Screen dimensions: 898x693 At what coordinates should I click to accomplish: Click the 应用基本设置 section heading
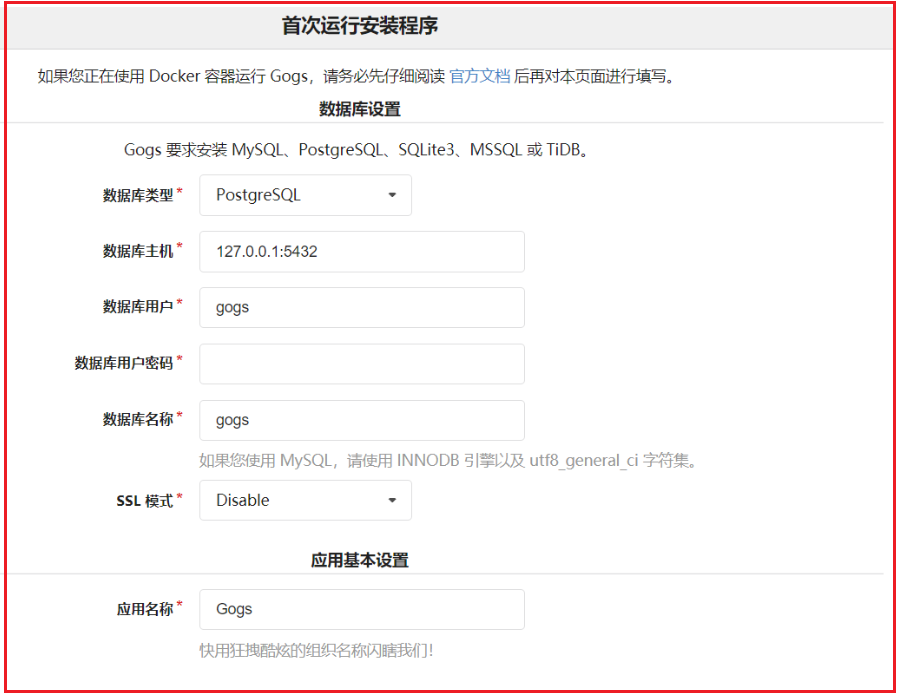(360, 560)
